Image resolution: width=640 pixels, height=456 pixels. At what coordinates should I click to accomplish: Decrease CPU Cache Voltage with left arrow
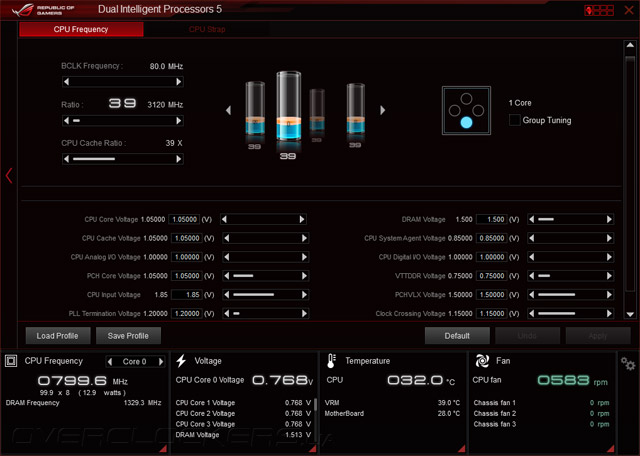click(227, 238)
